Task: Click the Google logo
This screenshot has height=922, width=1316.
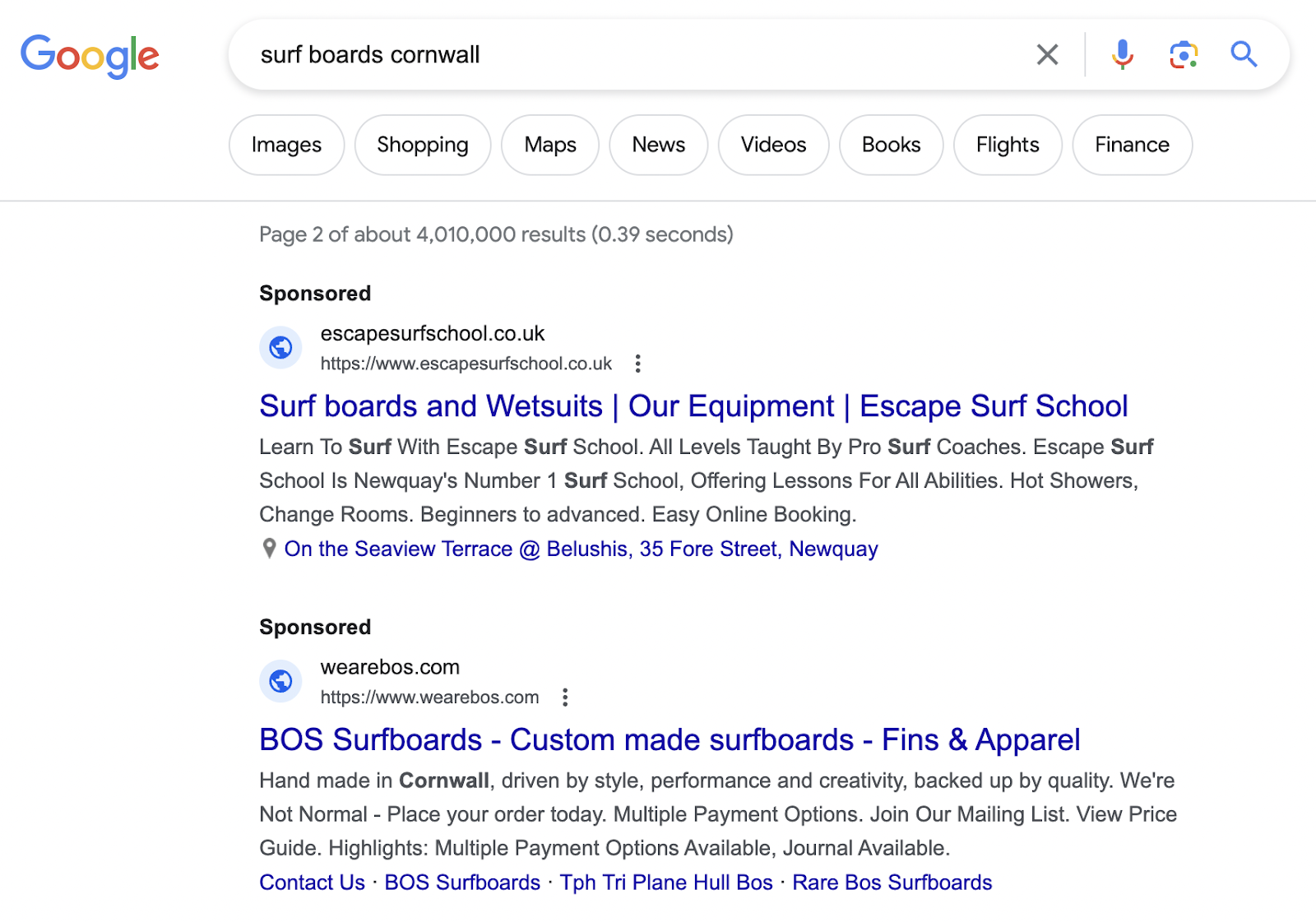Action: tap(90, 56)
